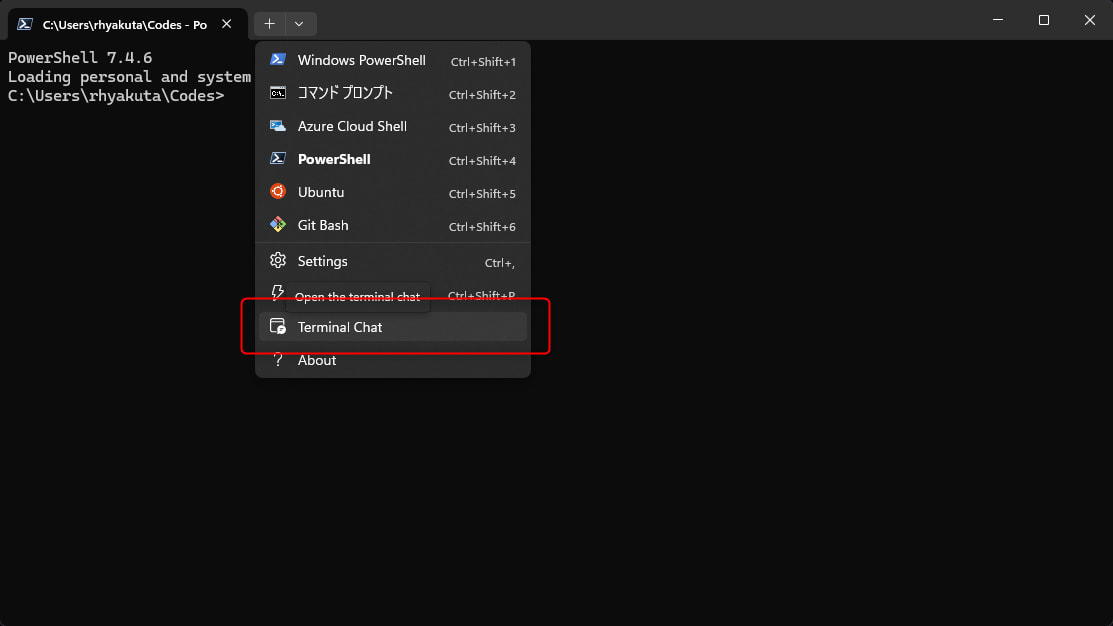Click the Ubuntu logo icon

pyautogui.click(x=278, y=192)
